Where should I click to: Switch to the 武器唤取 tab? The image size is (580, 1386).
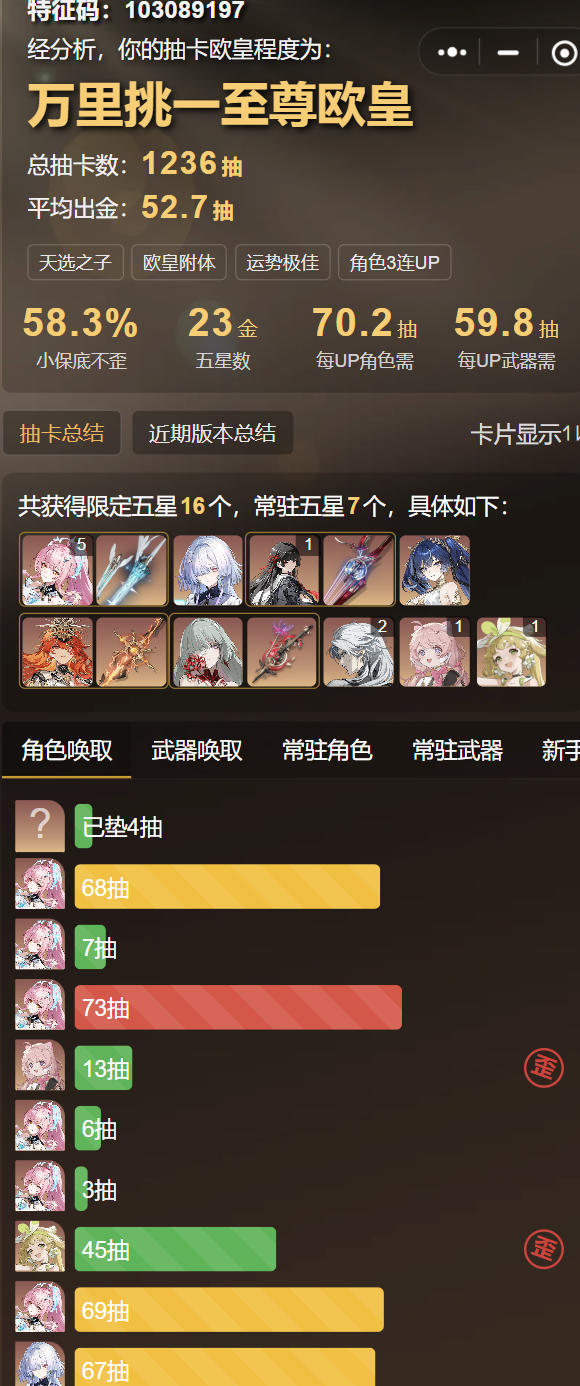197,750
